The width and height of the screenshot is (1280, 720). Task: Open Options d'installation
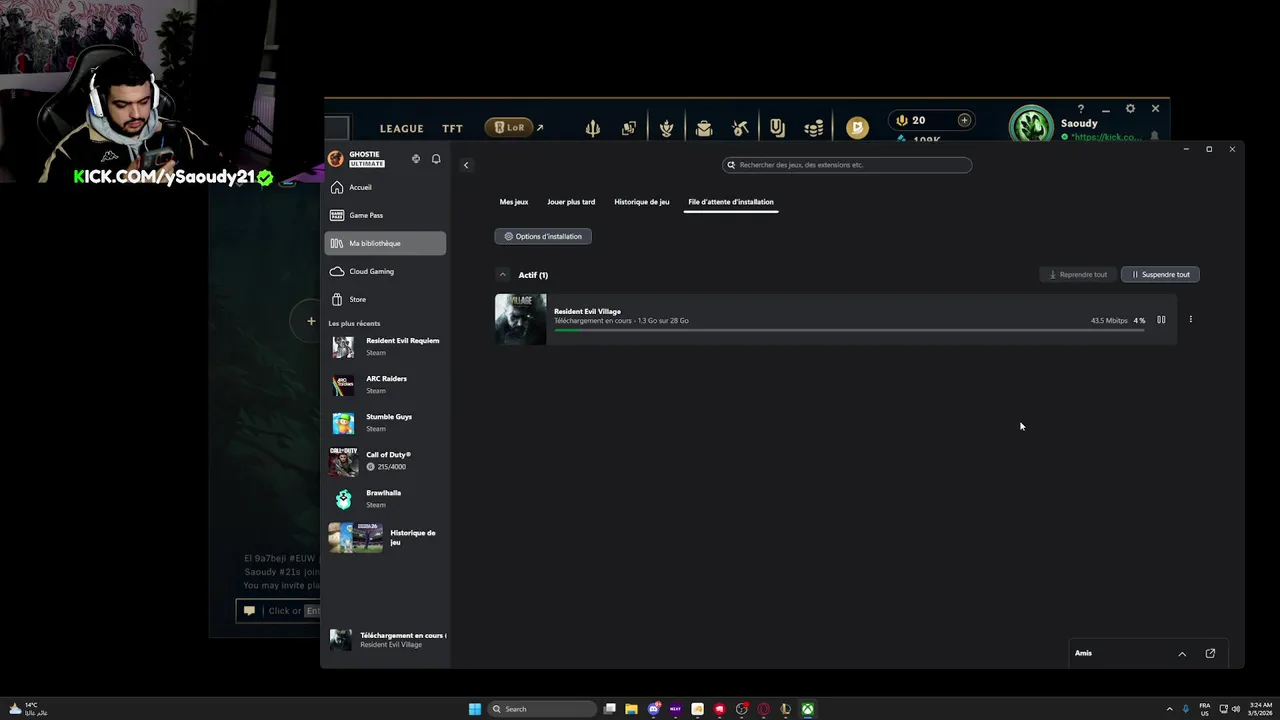coord(543,236)
